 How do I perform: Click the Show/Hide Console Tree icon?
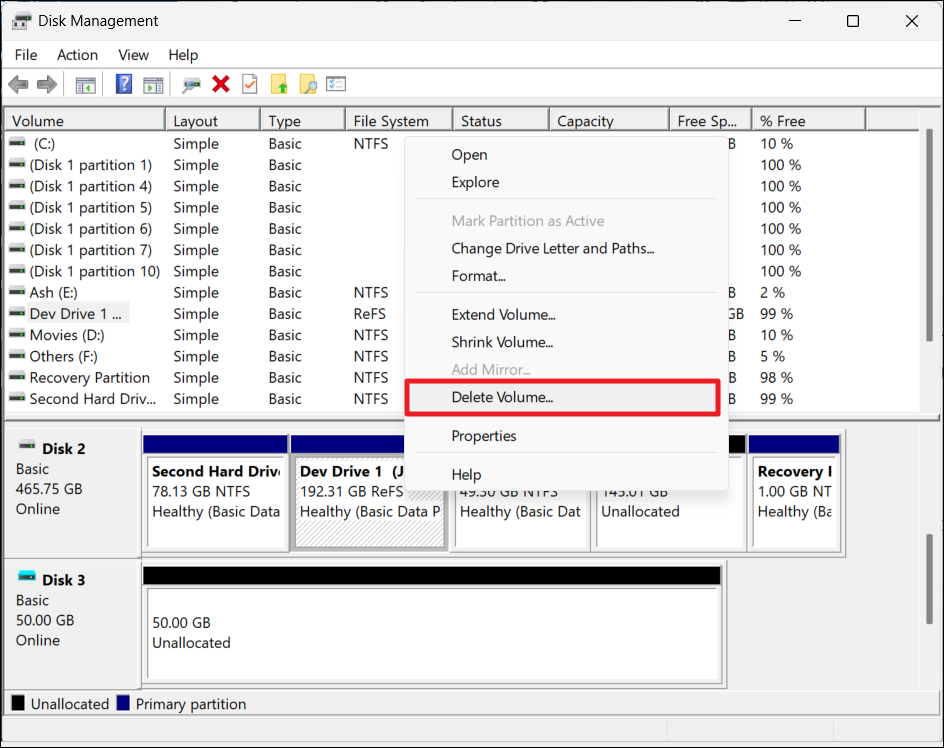click(86, 85)
